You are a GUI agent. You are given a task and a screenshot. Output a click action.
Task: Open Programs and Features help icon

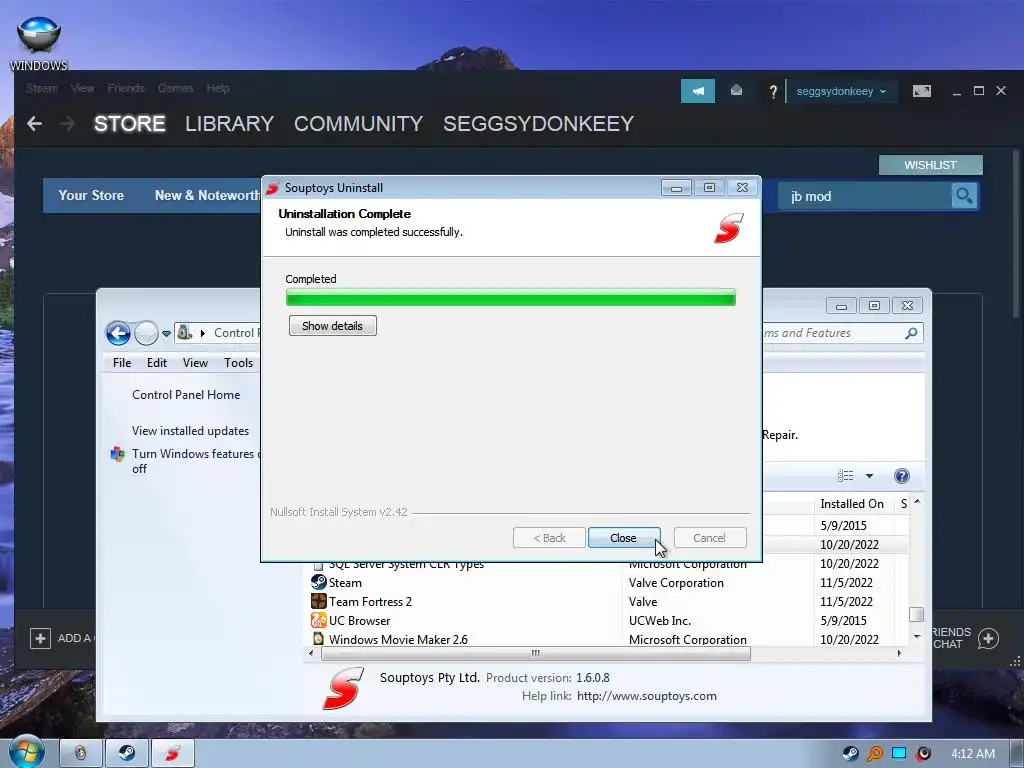(x=902, y=476)
